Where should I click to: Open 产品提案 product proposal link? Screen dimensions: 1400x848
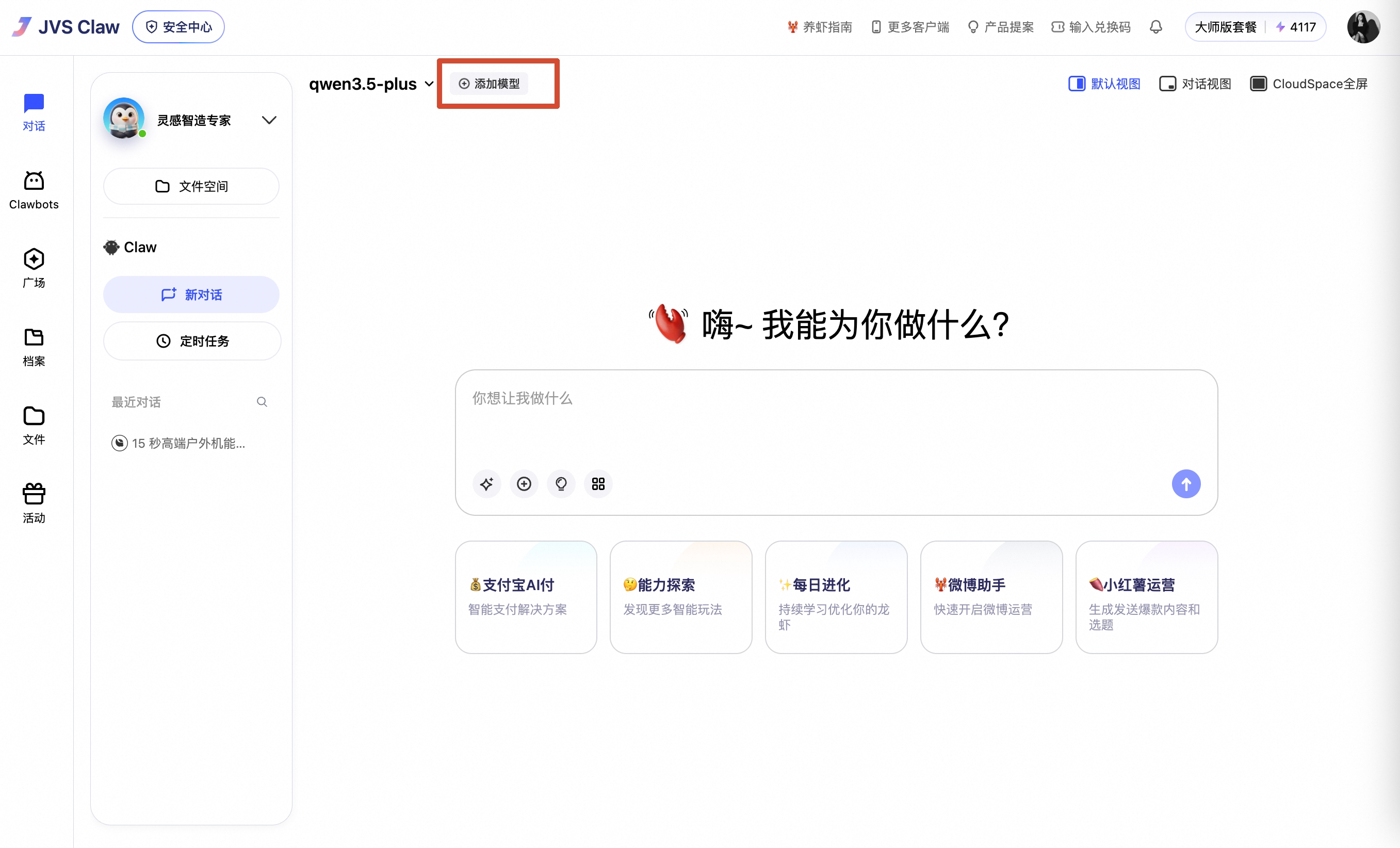click(1001, 27)
